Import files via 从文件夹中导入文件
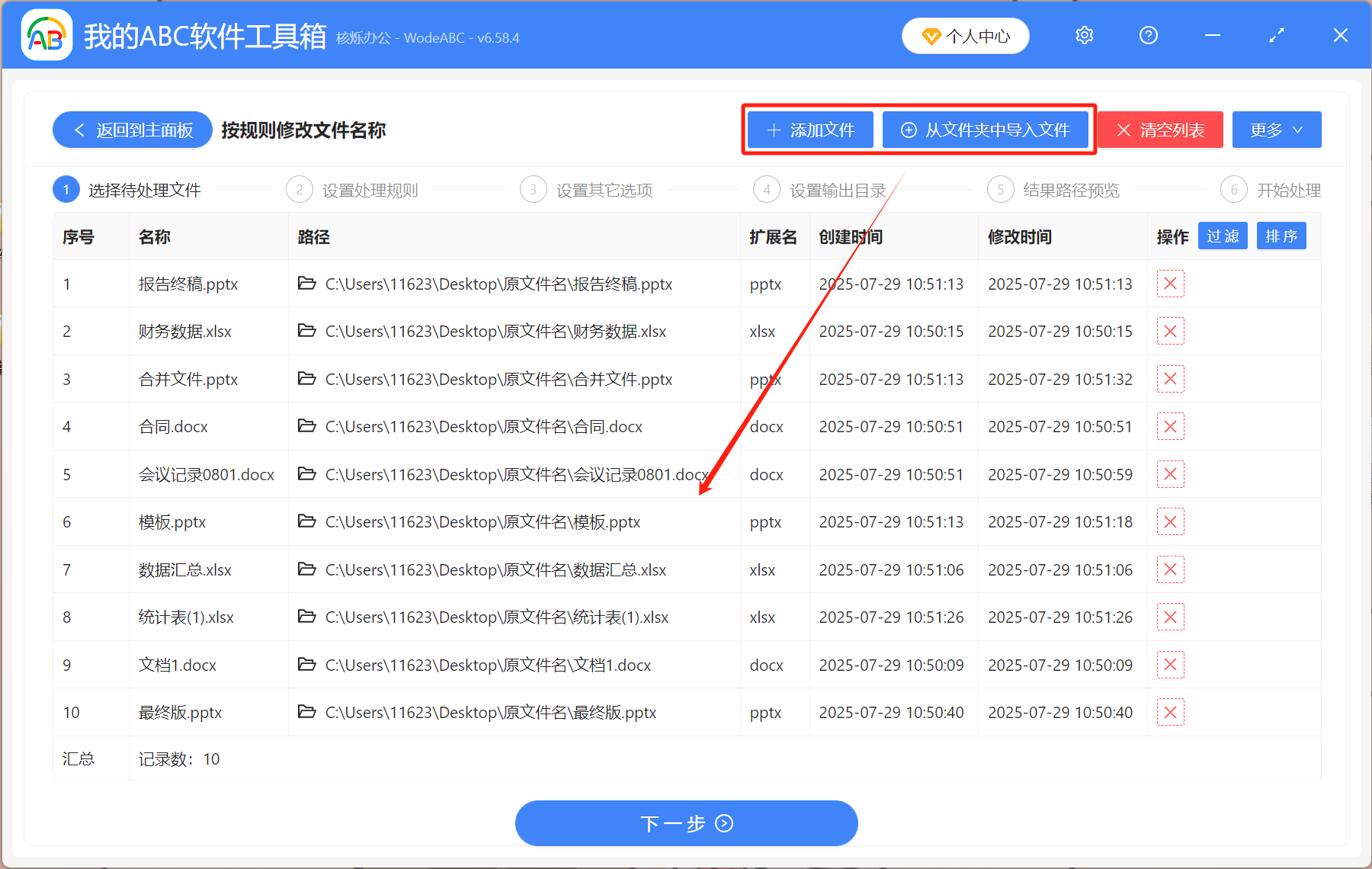 tap(986, 130)
